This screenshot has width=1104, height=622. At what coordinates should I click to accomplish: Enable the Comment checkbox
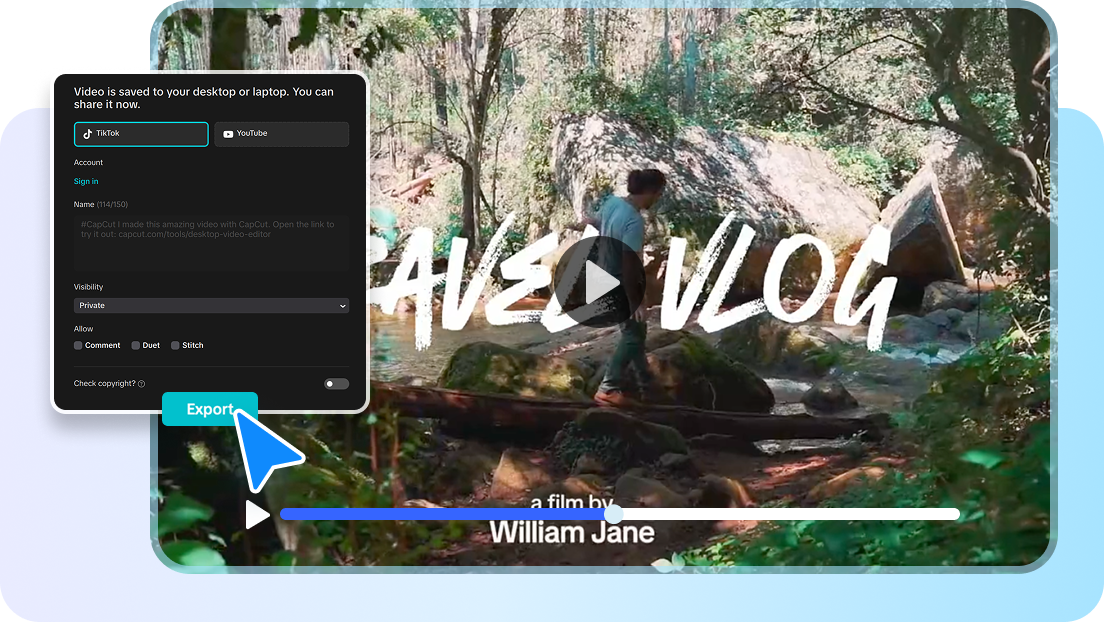pos(78,345)
